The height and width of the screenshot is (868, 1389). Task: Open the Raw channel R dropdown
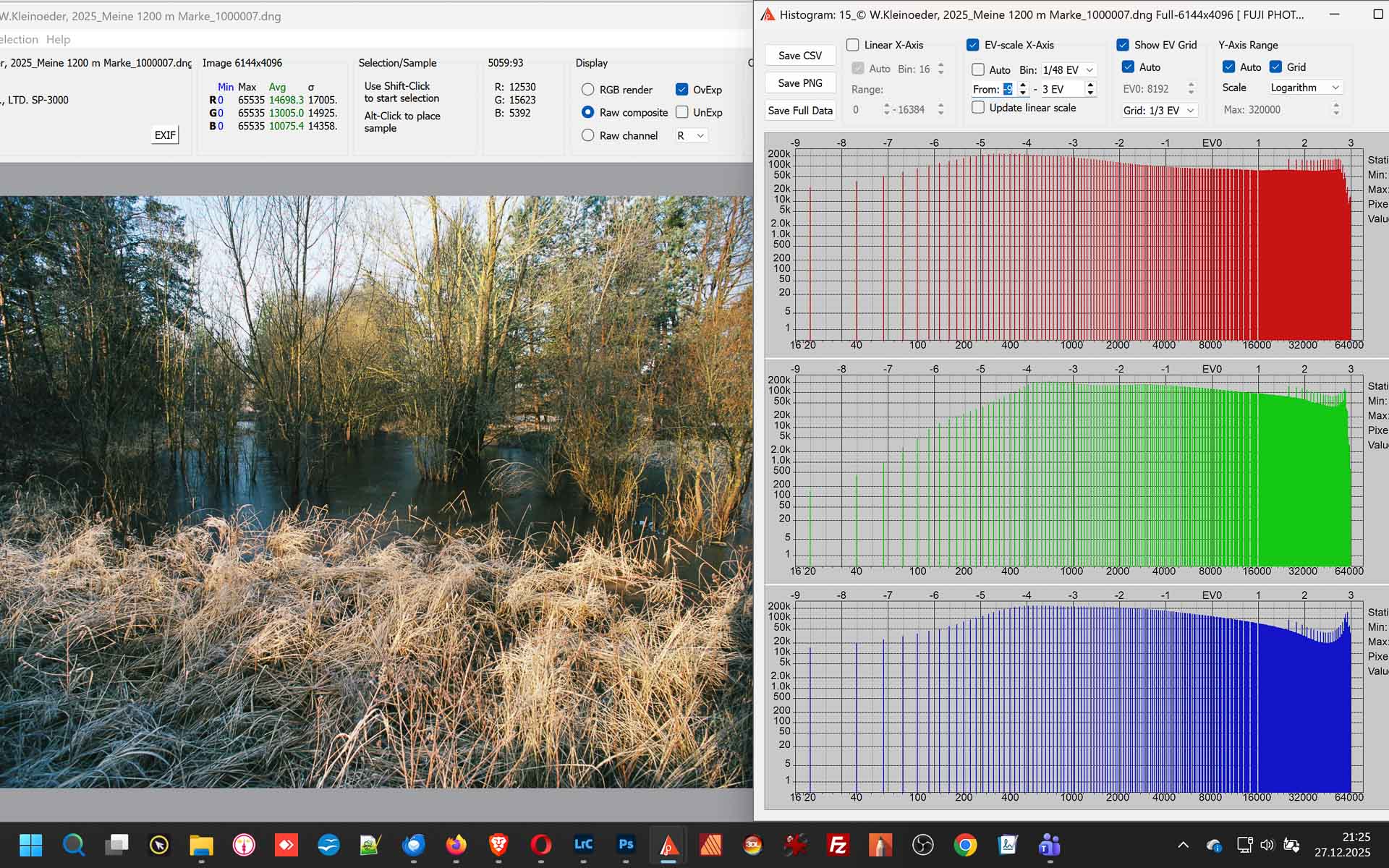coord(690,135)
